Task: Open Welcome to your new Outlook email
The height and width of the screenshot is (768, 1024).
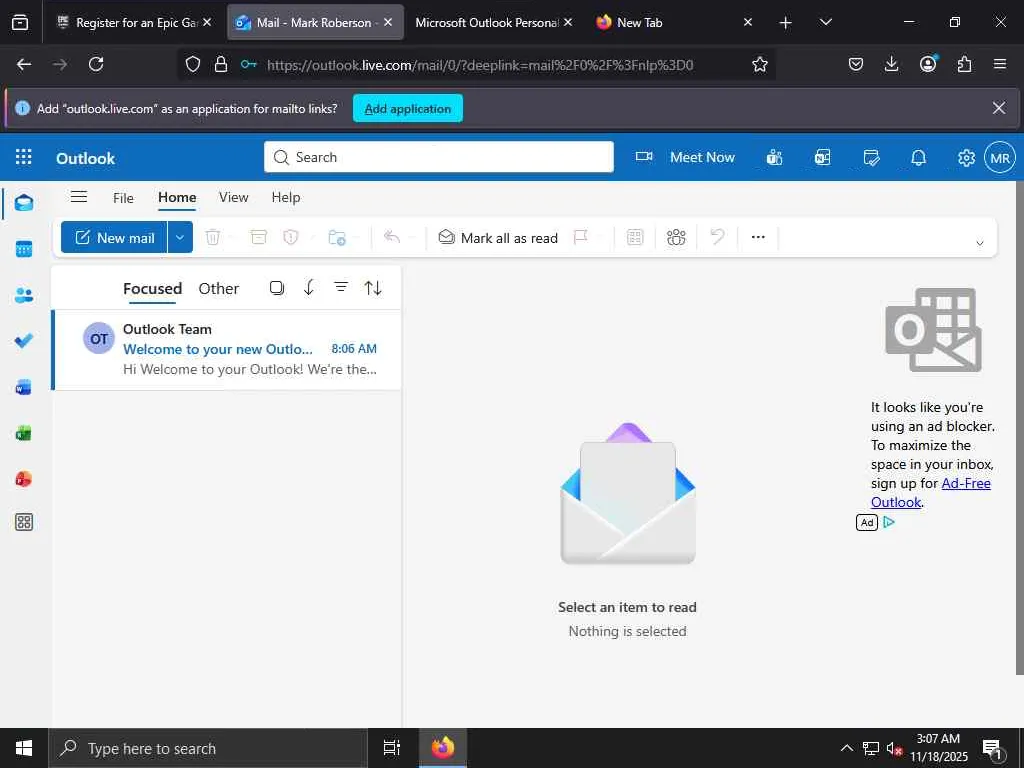Action: pos(227,349)
